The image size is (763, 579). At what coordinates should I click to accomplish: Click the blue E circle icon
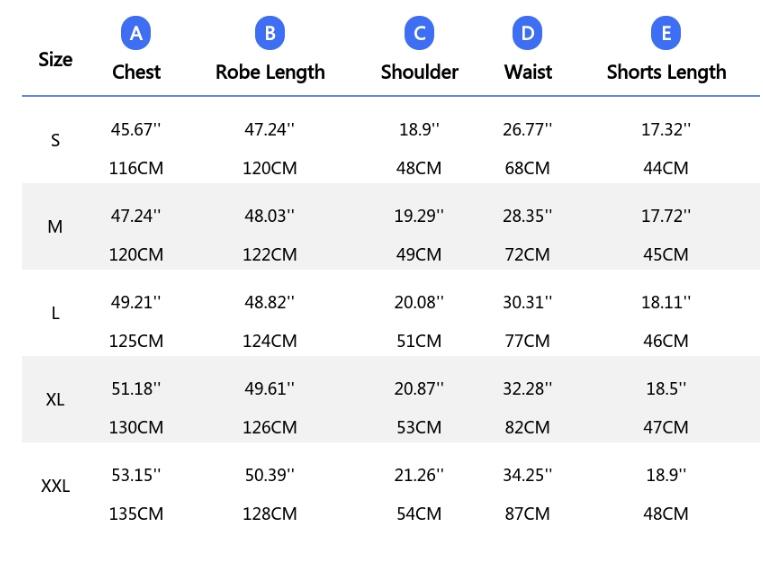[x=666, y=33]
